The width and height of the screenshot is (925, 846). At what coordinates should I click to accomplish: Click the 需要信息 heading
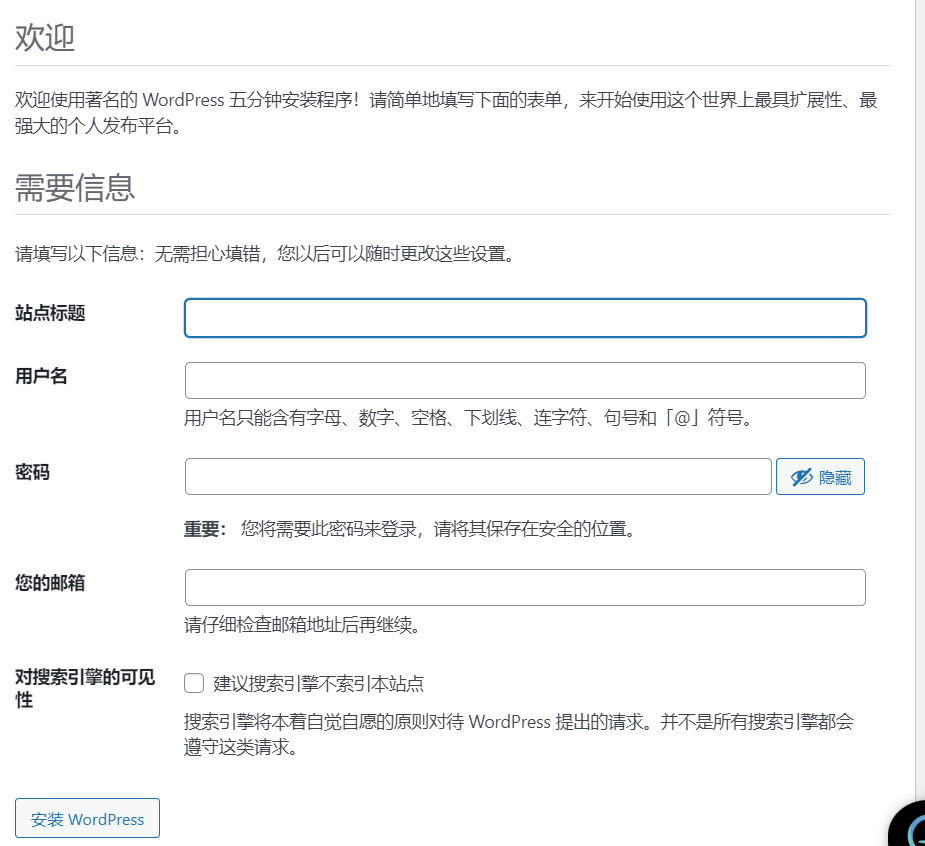75,187
